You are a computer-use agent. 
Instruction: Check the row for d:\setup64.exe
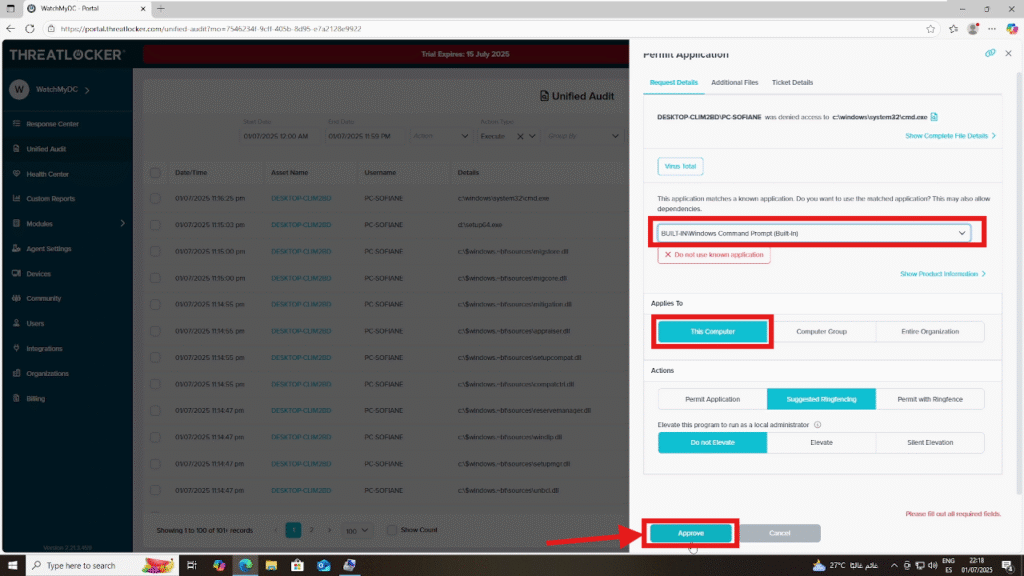[155, 225]
